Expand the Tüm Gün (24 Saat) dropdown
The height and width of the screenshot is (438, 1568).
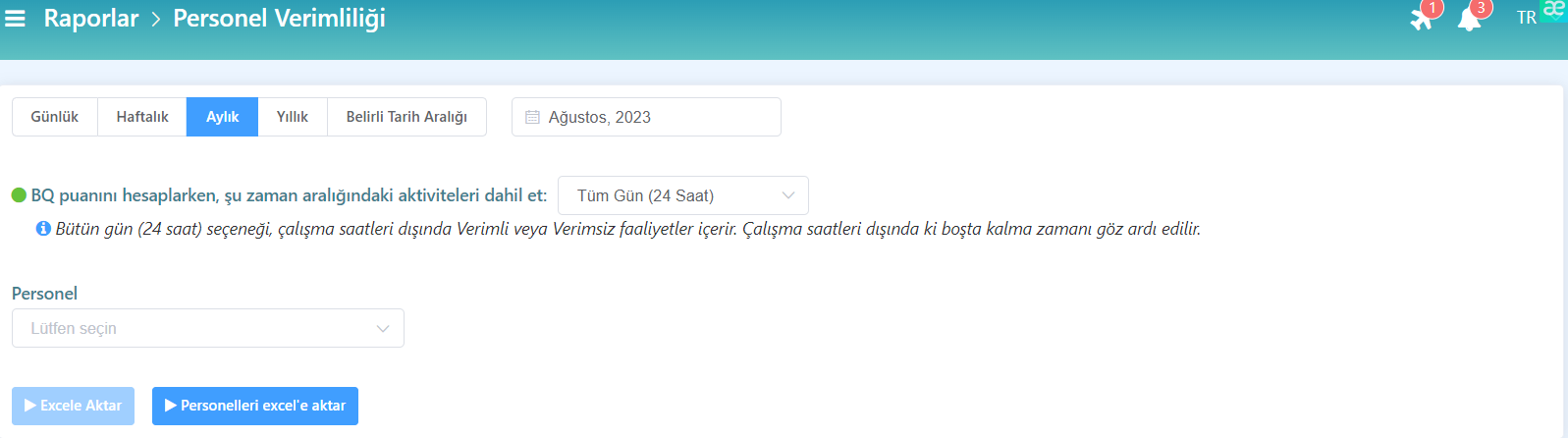point(682,195)
